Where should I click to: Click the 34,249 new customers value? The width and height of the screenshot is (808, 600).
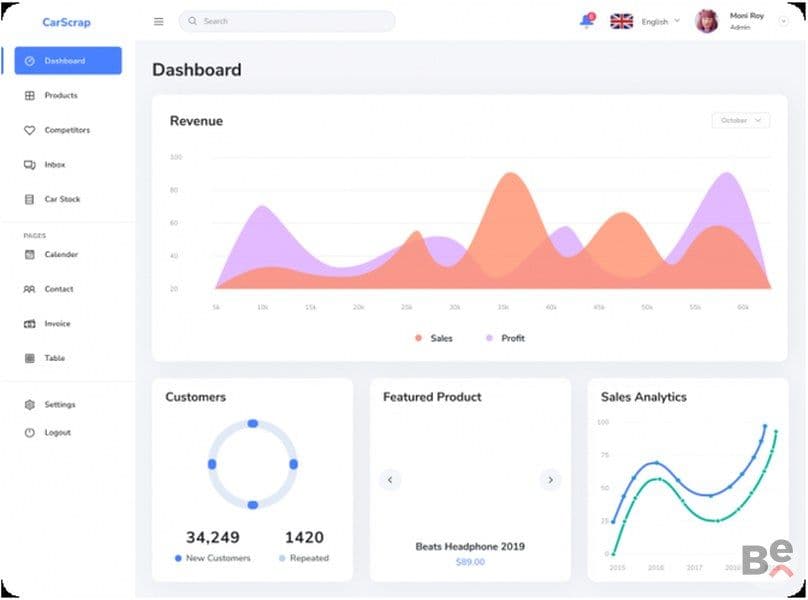point(213,537)
